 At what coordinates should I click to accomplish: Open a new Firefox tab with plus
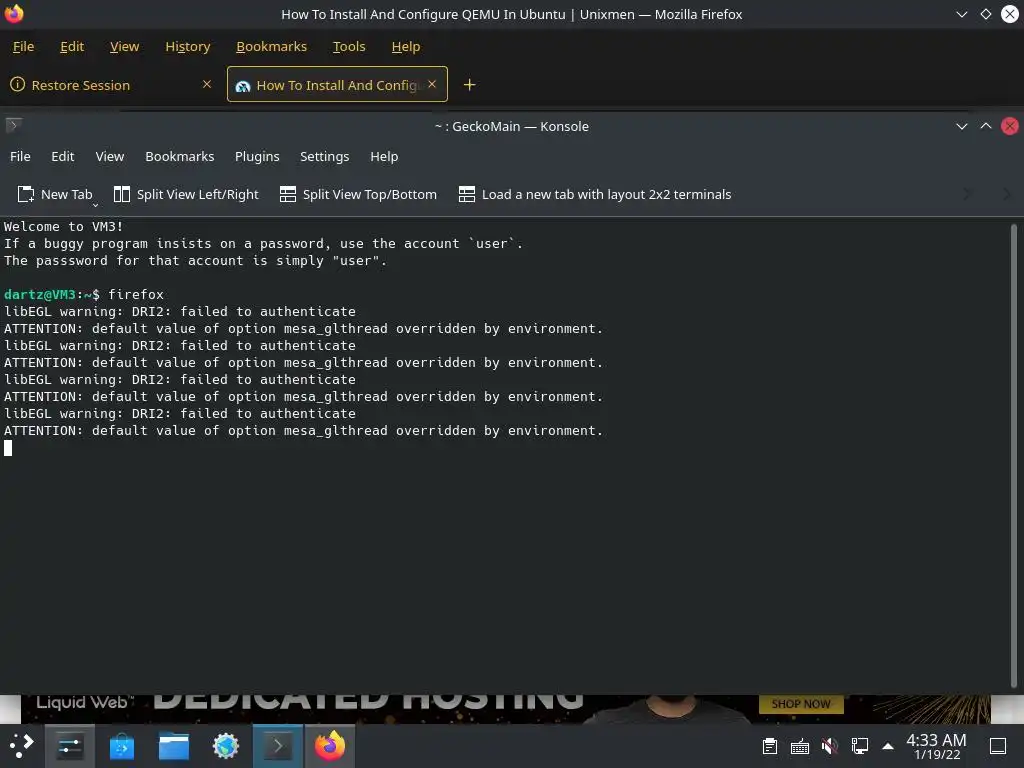[x=469, y=85]
